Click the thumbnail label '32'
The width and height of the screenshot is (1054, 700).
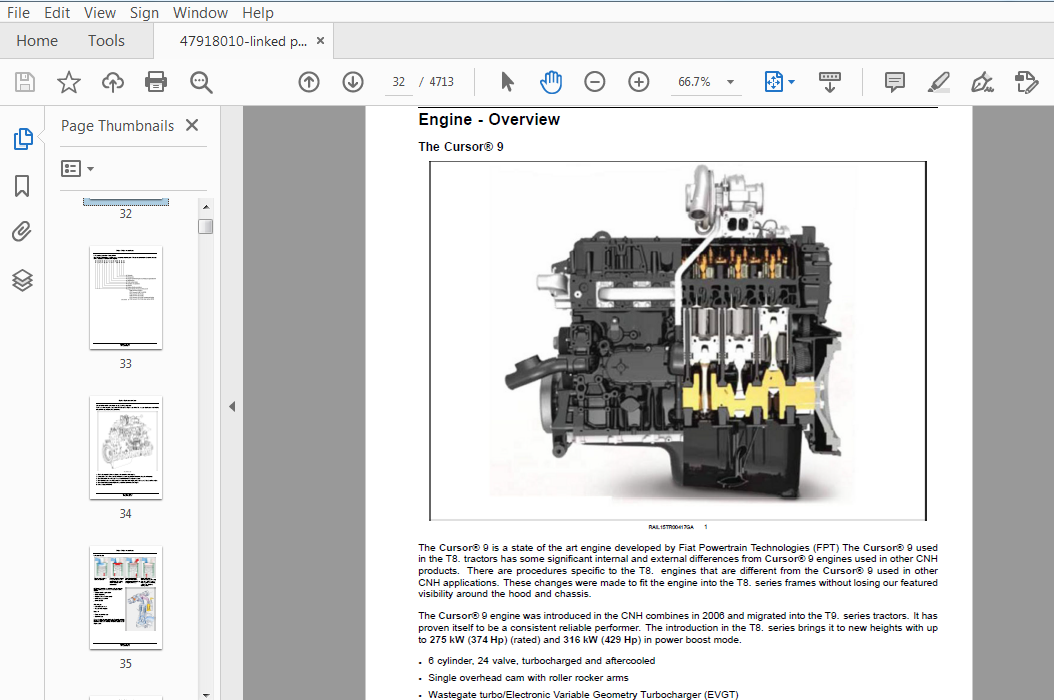click(126, 214)
